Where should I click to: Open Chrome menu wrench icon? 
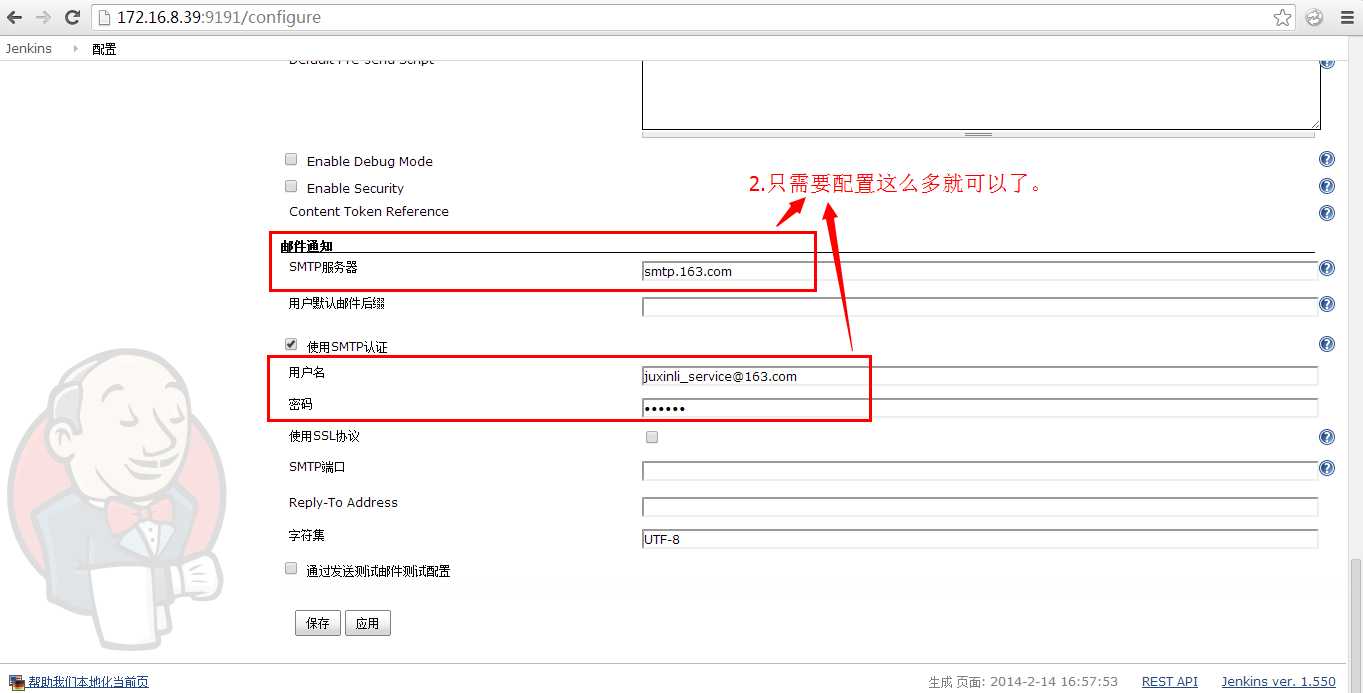tap(1345, 17)
